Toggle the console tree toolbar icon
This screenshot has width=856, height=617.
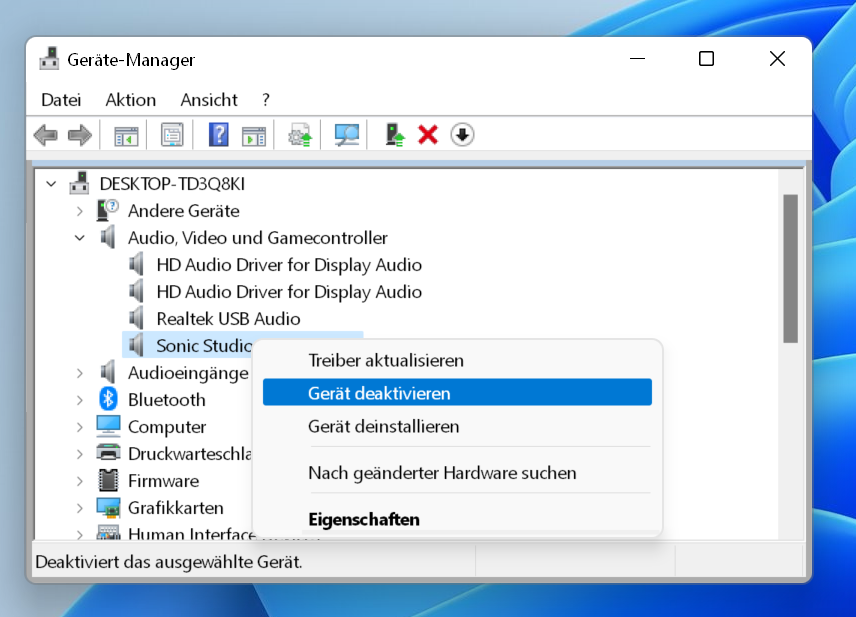tap(125, 134)
